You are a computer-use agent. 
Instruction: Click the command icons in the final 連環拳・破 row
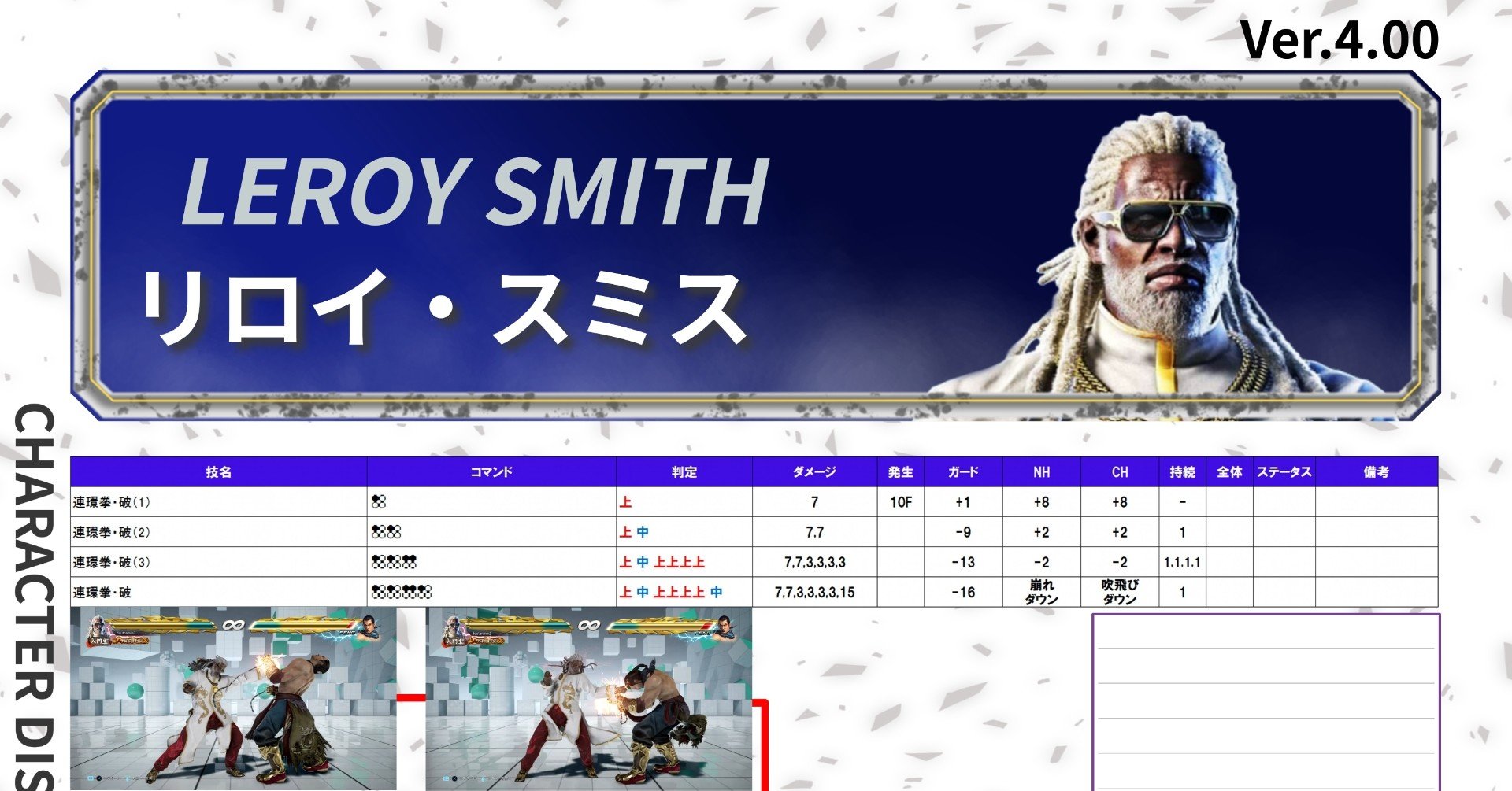pos(402,592)
